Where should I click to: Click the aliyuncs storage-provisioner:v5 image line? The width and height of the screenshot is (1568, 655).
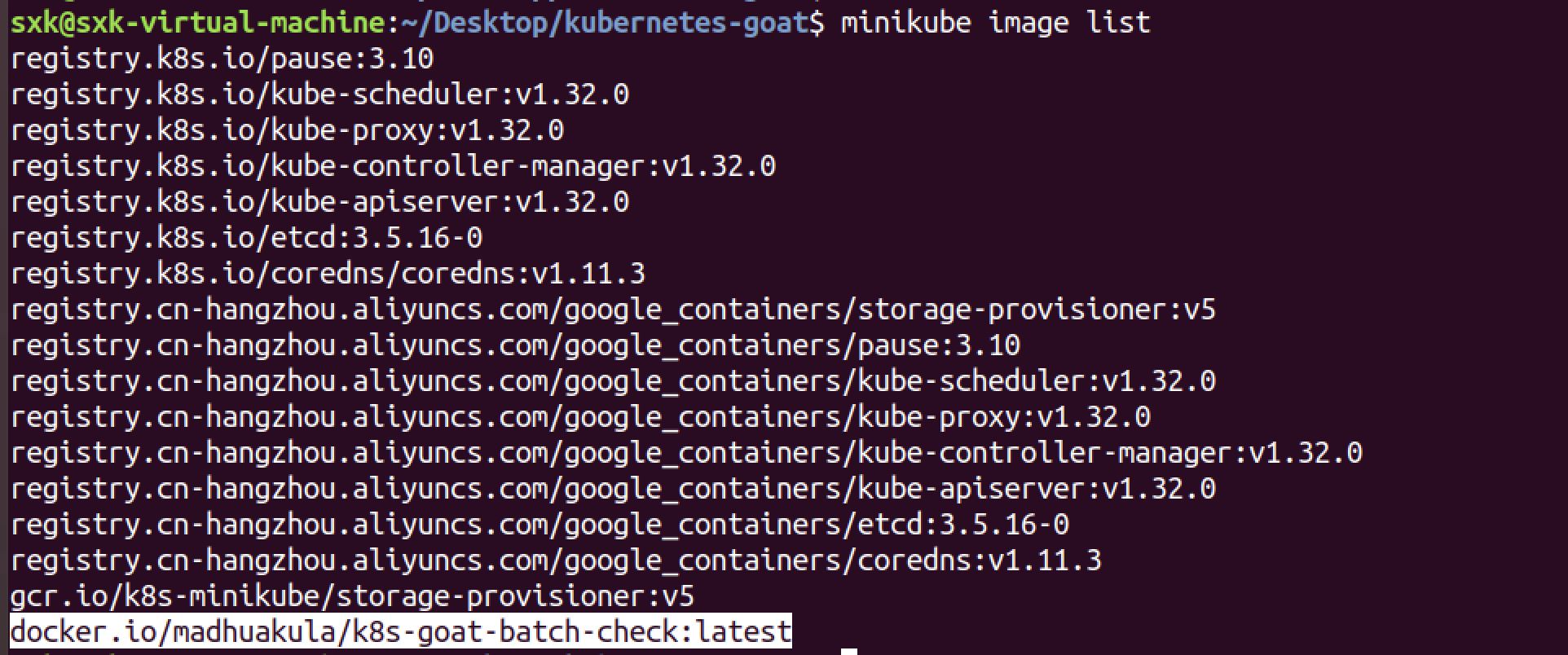click(613, 310)
